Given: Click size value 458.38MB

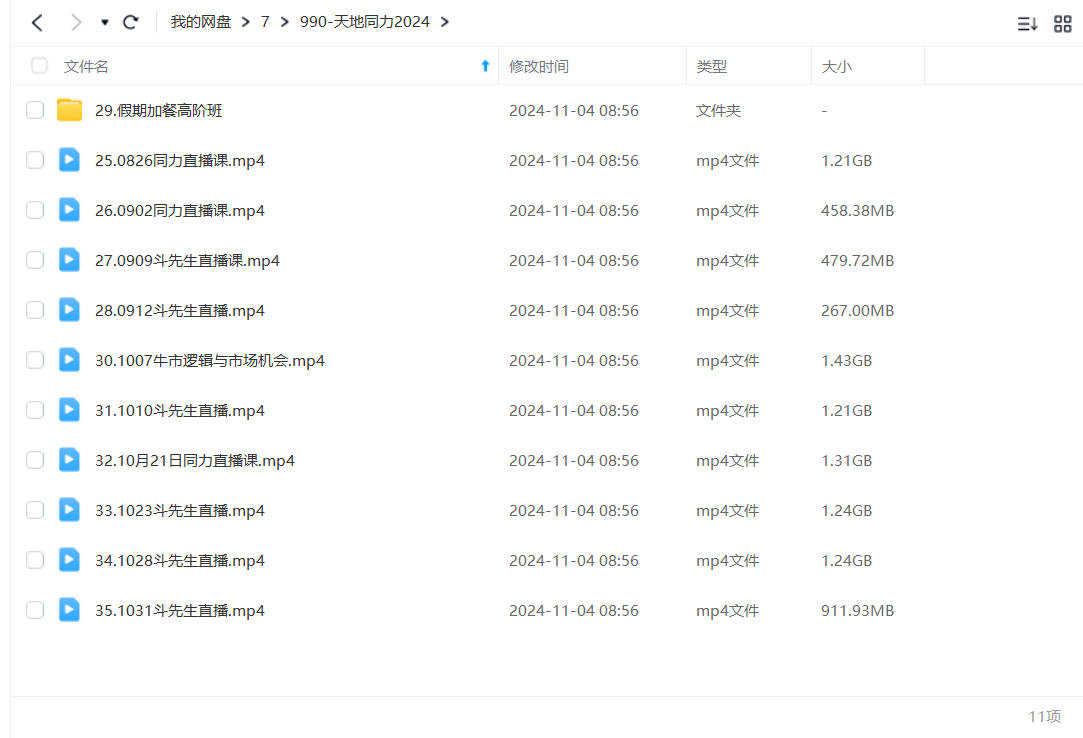Looking at the screenshot, I should [857, 210].
